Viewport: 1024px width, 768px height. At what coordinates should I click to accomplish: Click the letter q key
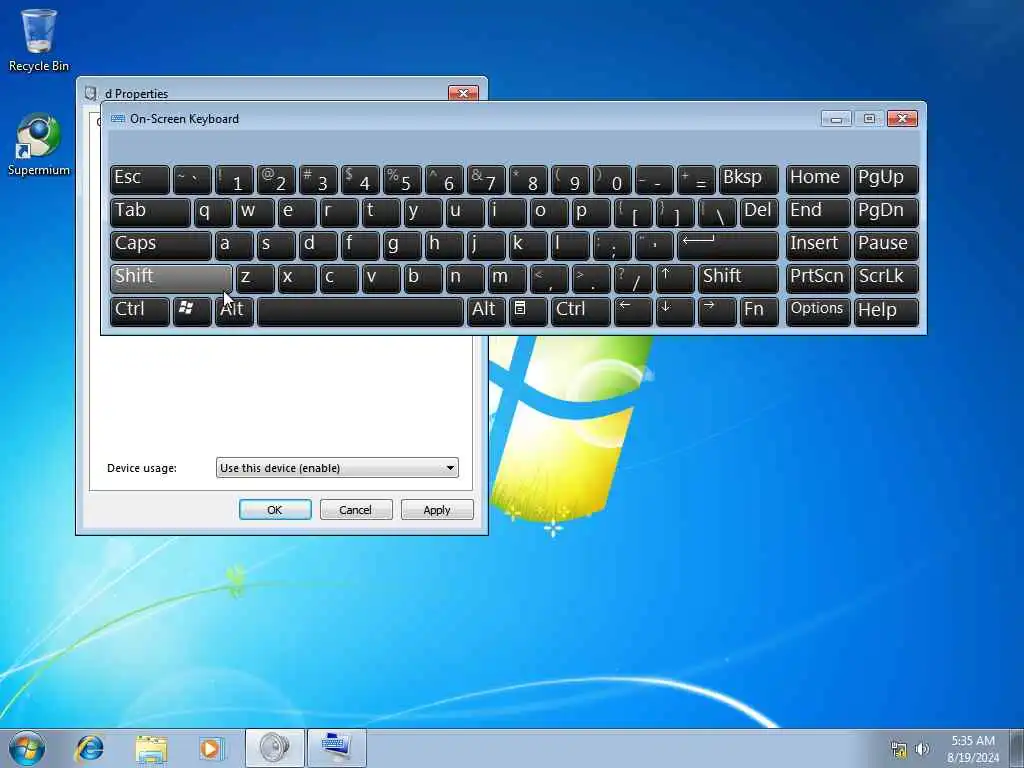coord(213,213)
